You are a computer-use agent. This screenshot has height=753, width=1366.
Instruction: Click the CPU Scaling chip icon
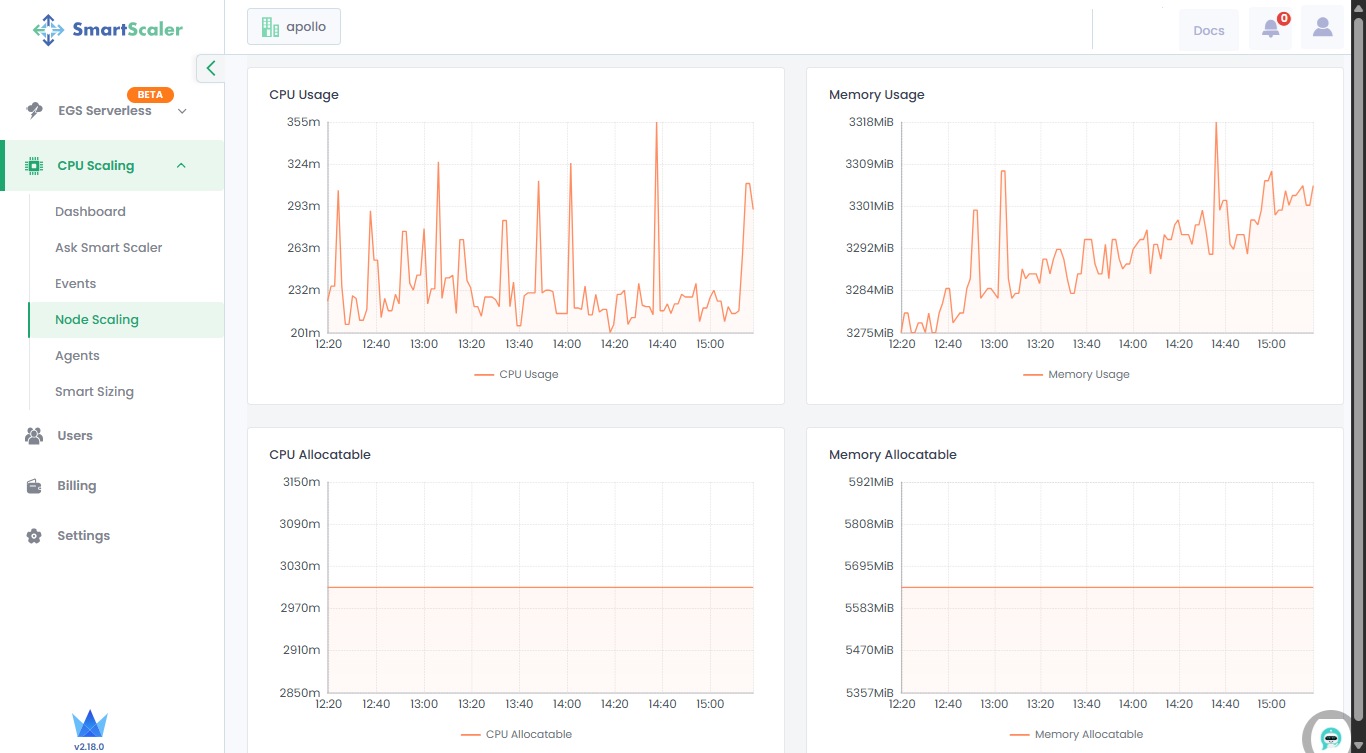[34, 166]
